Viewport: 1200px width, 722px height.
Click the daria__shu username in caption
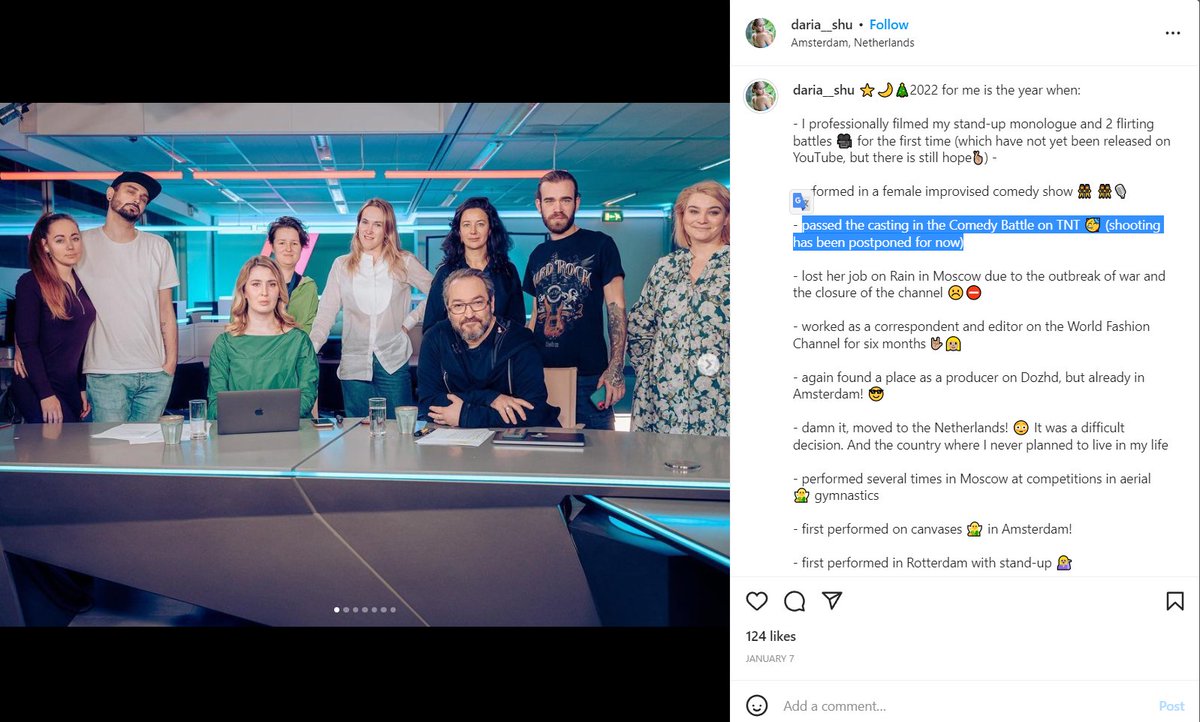pyautogui.click(x=824, y=90)
